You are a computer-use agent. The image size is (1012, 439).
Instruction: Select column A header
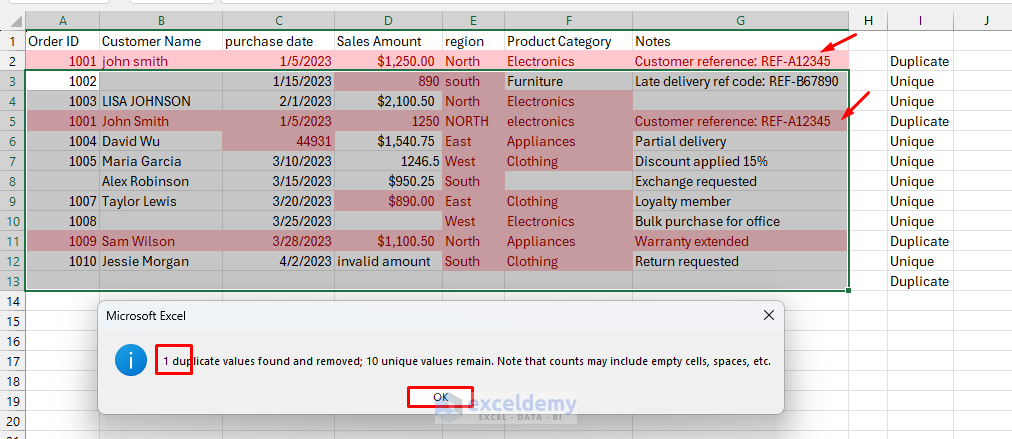coord(63,21)
